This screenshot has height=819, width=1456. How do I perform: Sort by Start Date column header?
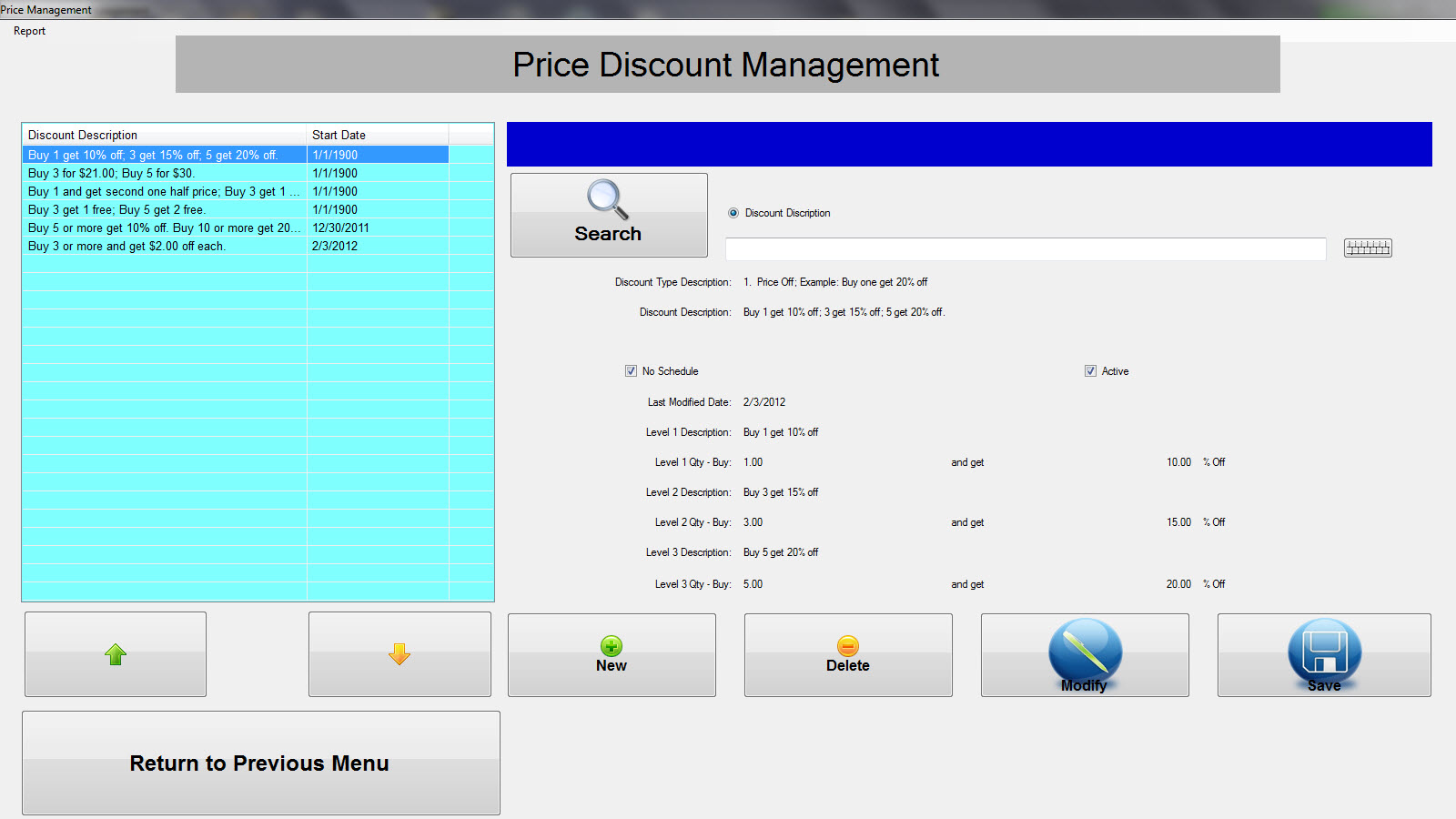377,135
